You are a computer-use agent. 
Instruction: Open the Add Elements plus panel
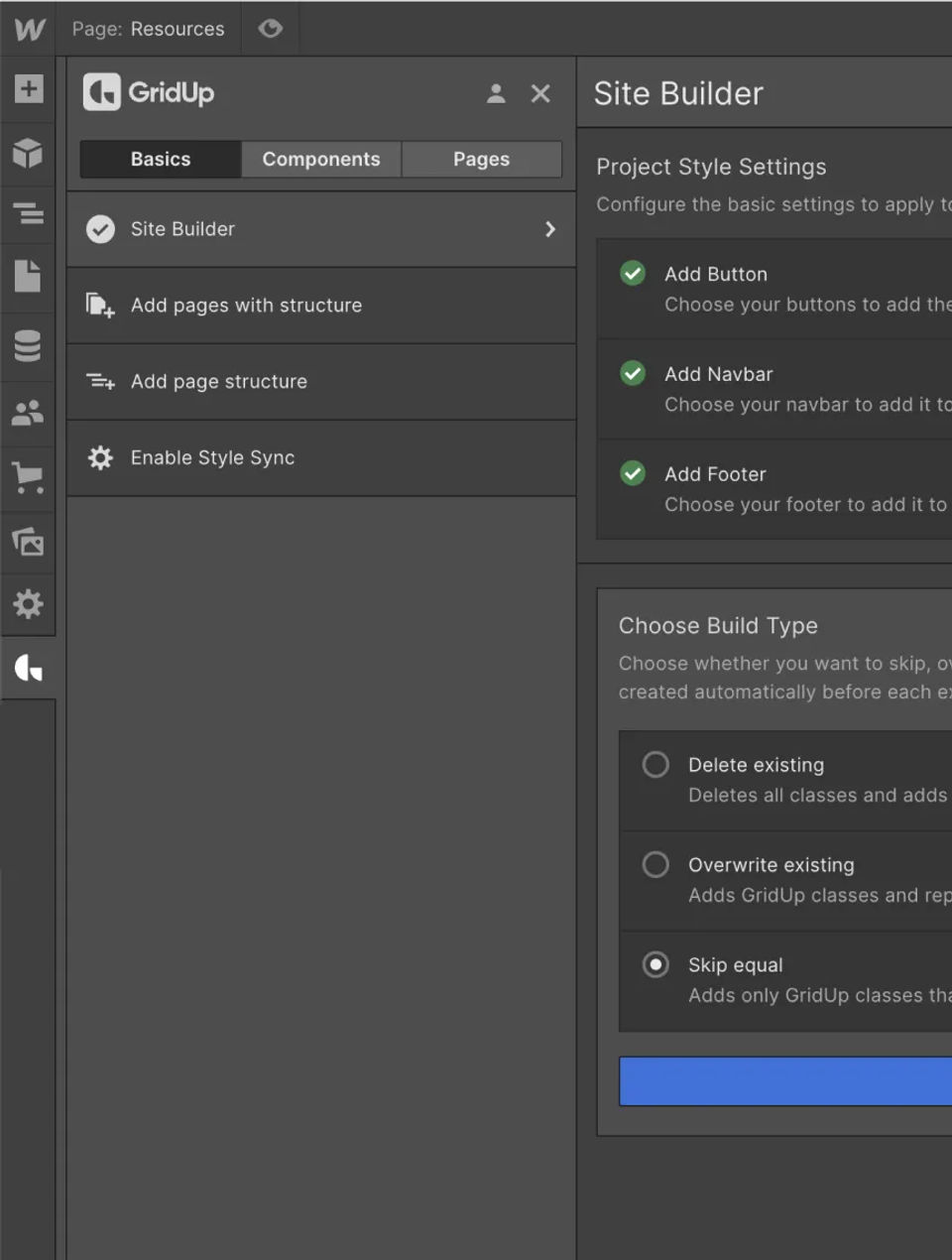pos(28,89)
